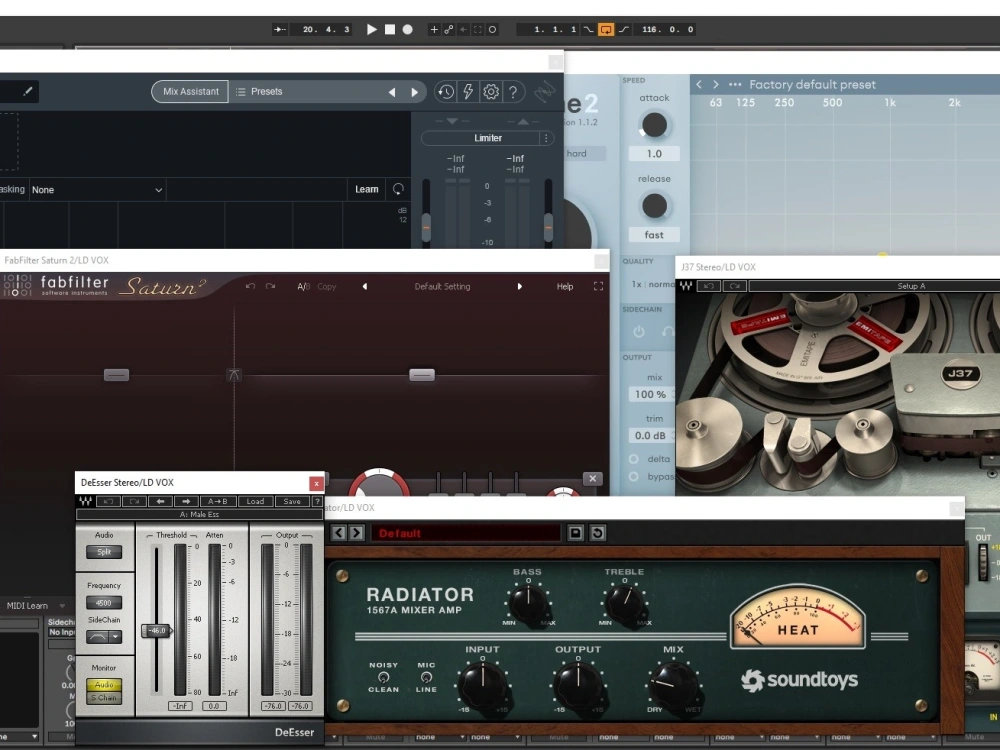This screenshot has height=750, width=1000.
Task: Open the masking source None dropdown
Action: (x=97, y=189)
